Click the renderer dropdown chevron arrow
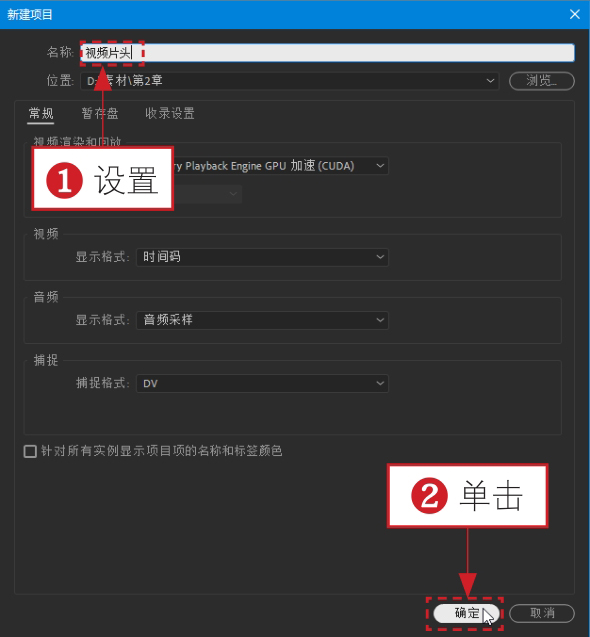This screenshot has height=637, width=590. tap(380, 166)
